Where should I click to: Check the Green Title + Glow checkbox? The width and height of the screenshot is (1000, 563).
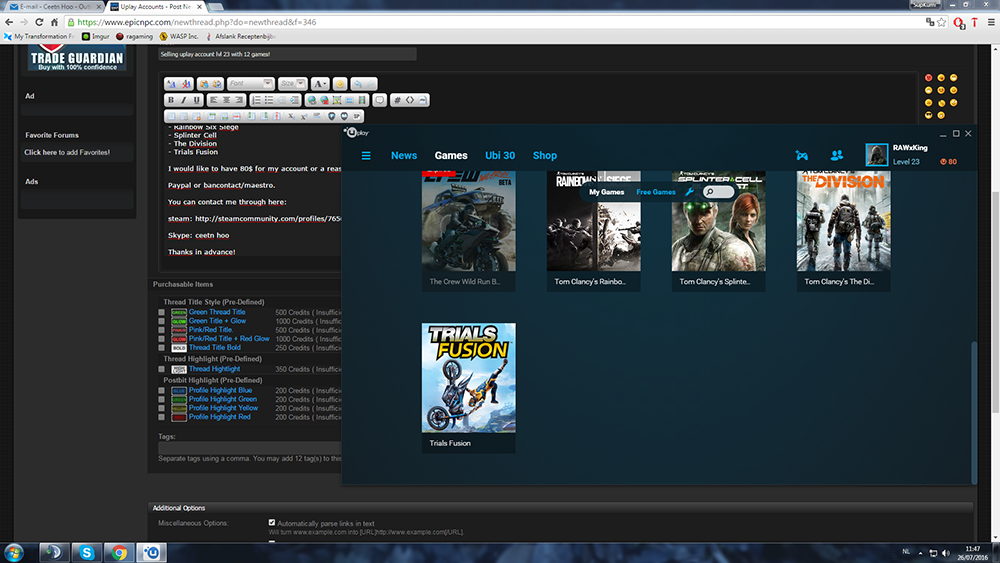point(161,321)
